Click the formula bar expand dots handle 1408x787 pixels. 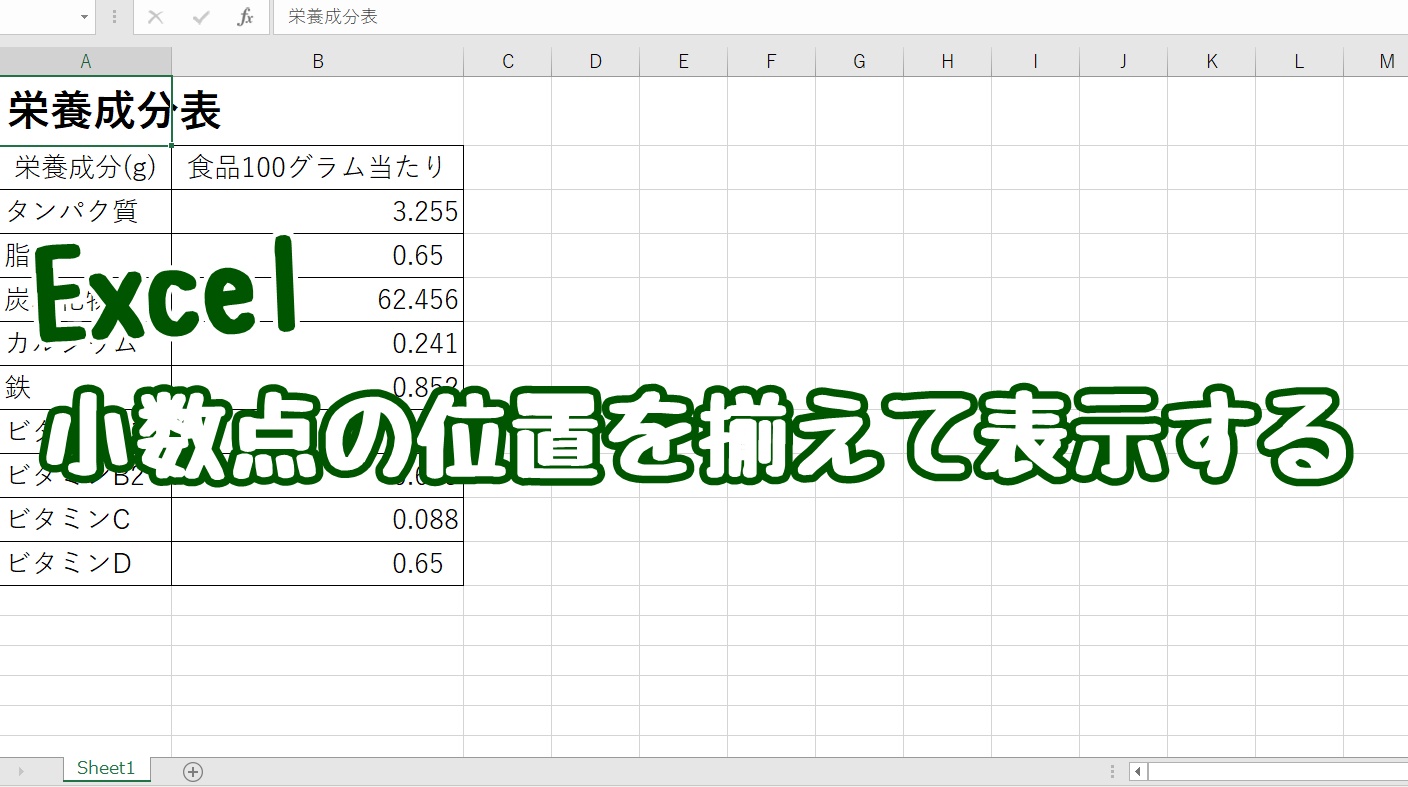[114, 17]
